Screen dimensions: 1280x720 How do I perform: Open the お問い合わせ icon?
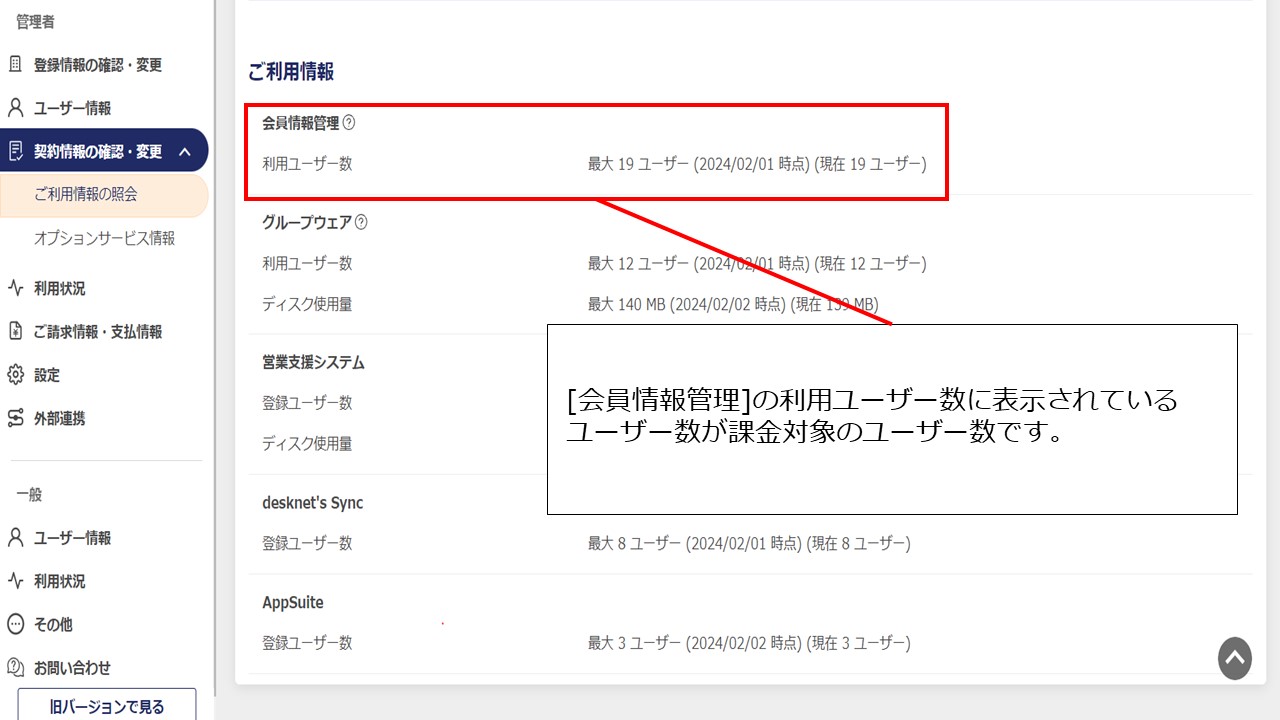(x=15, y=668)
